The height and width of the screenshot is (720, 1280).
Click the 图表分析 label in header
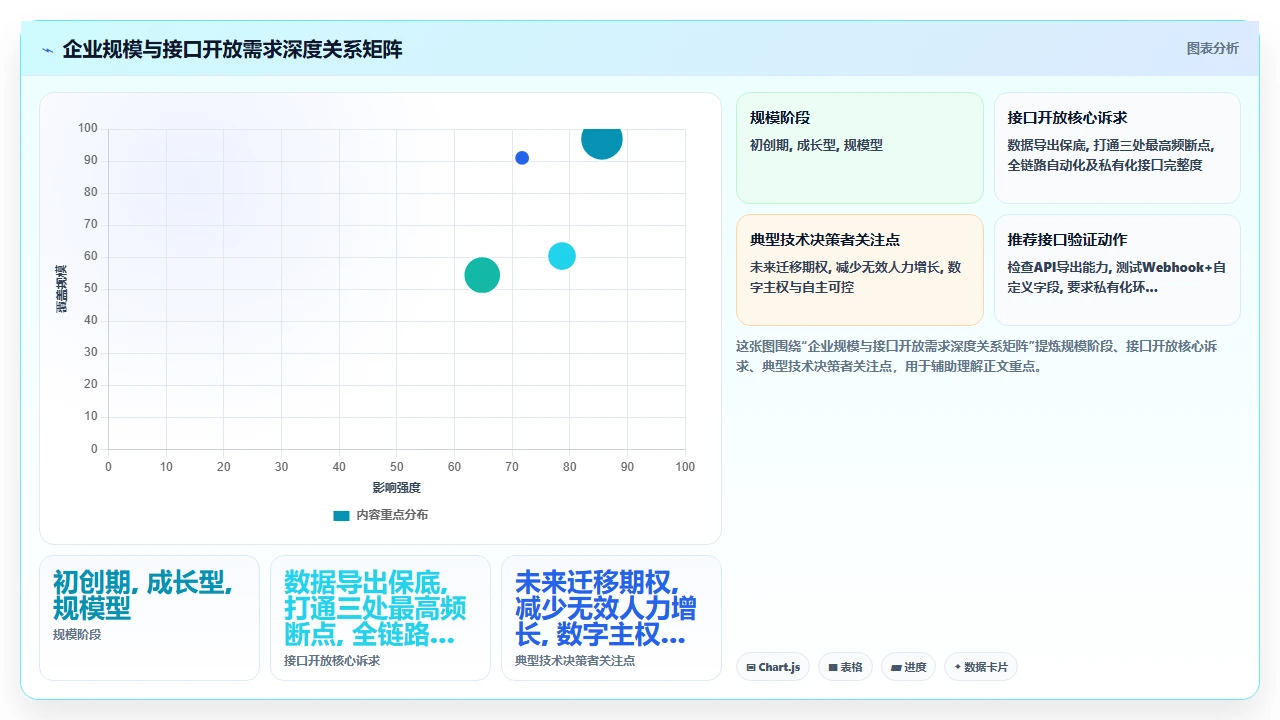[1212, 48]
